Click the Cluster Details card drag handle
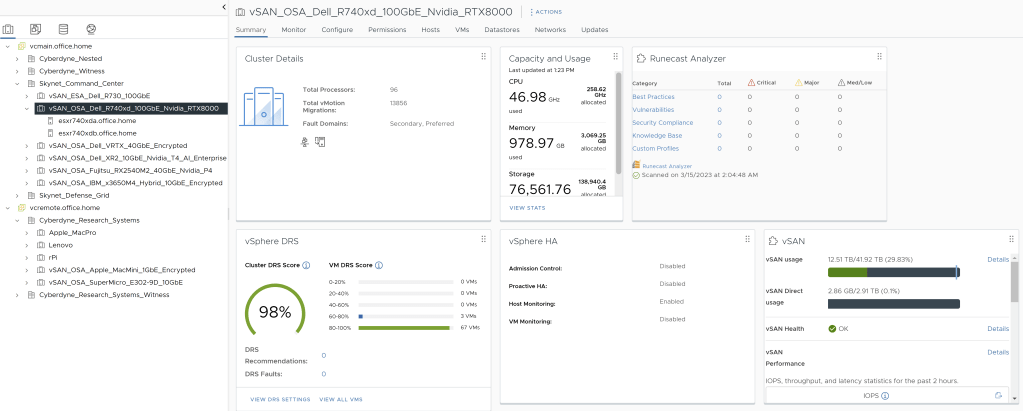The height and width of the screenshot is (411, 1023). point(483,57)
